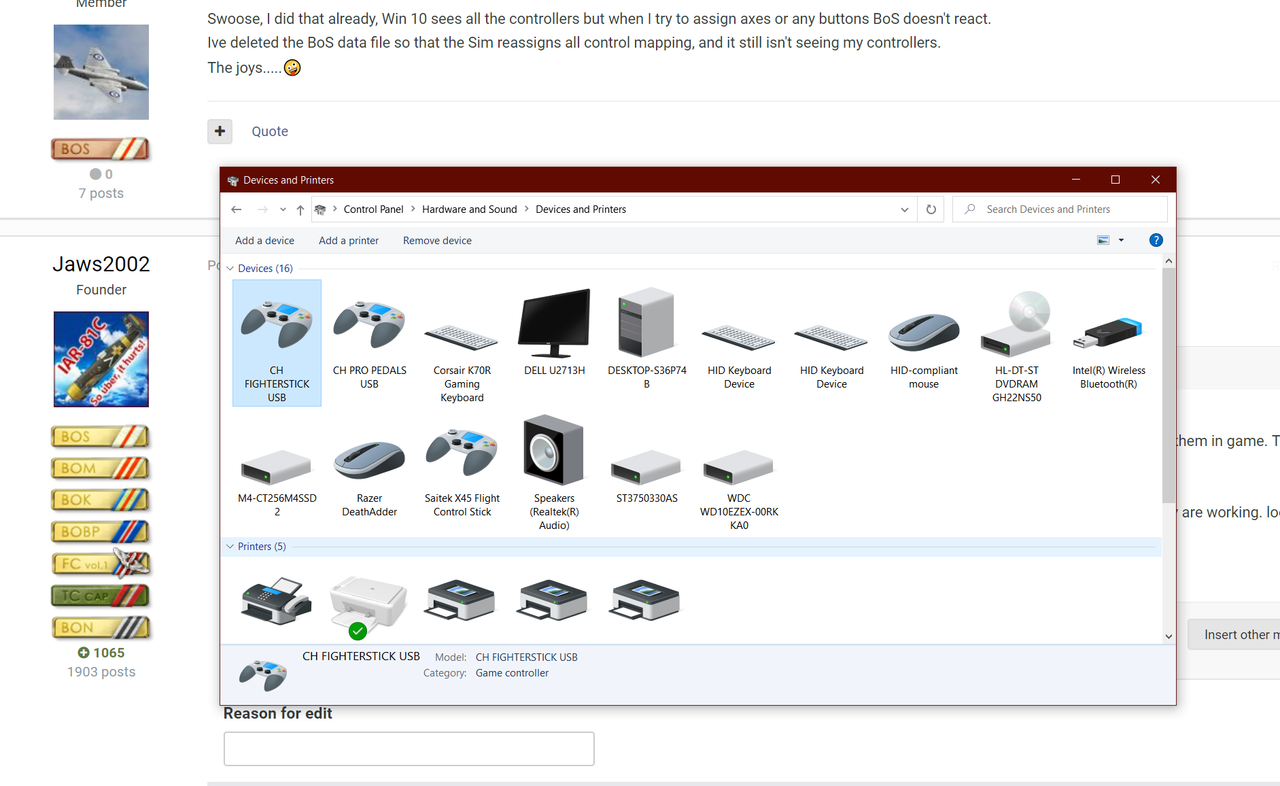This screenshot has height=786, width=1280.
Task: Expand the arrow after Hardware and Sound breadcrumb
Action: pos(526,210)
